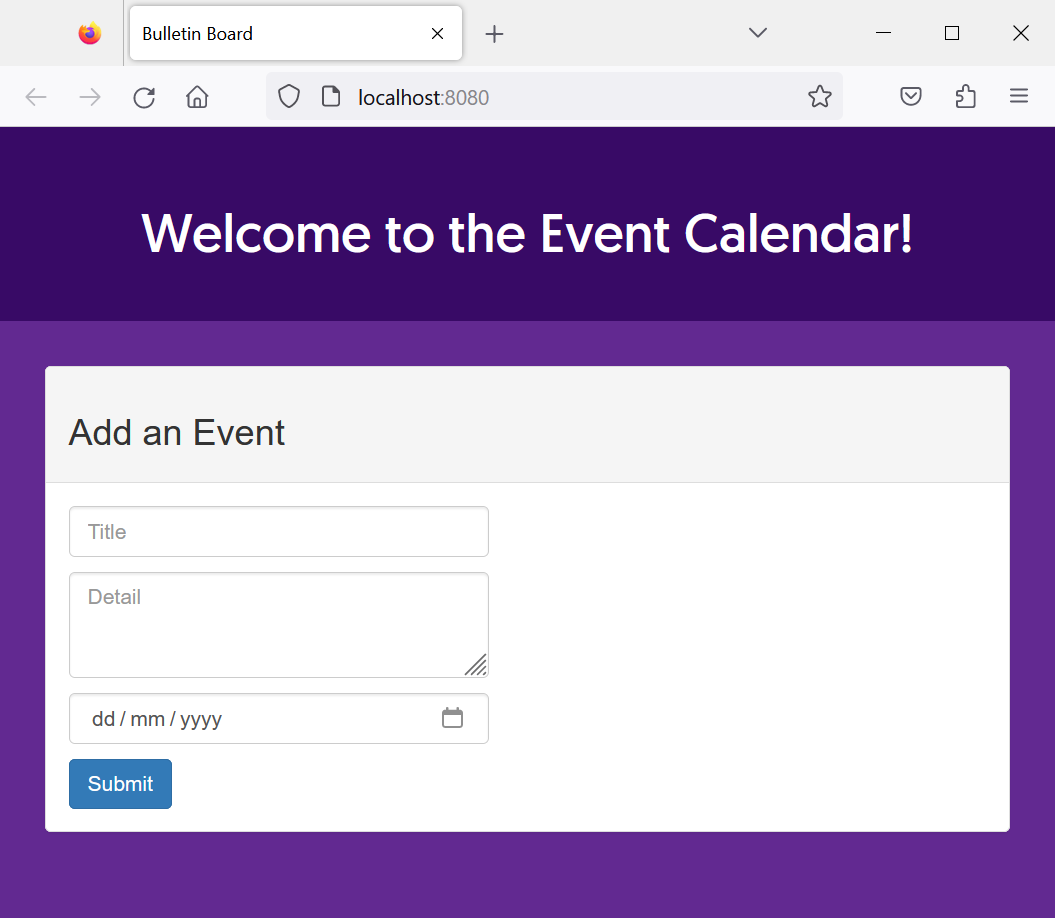Click the dd/mm/yyyy date field
Screen dimensions: 1055x918
pos(279,719)
